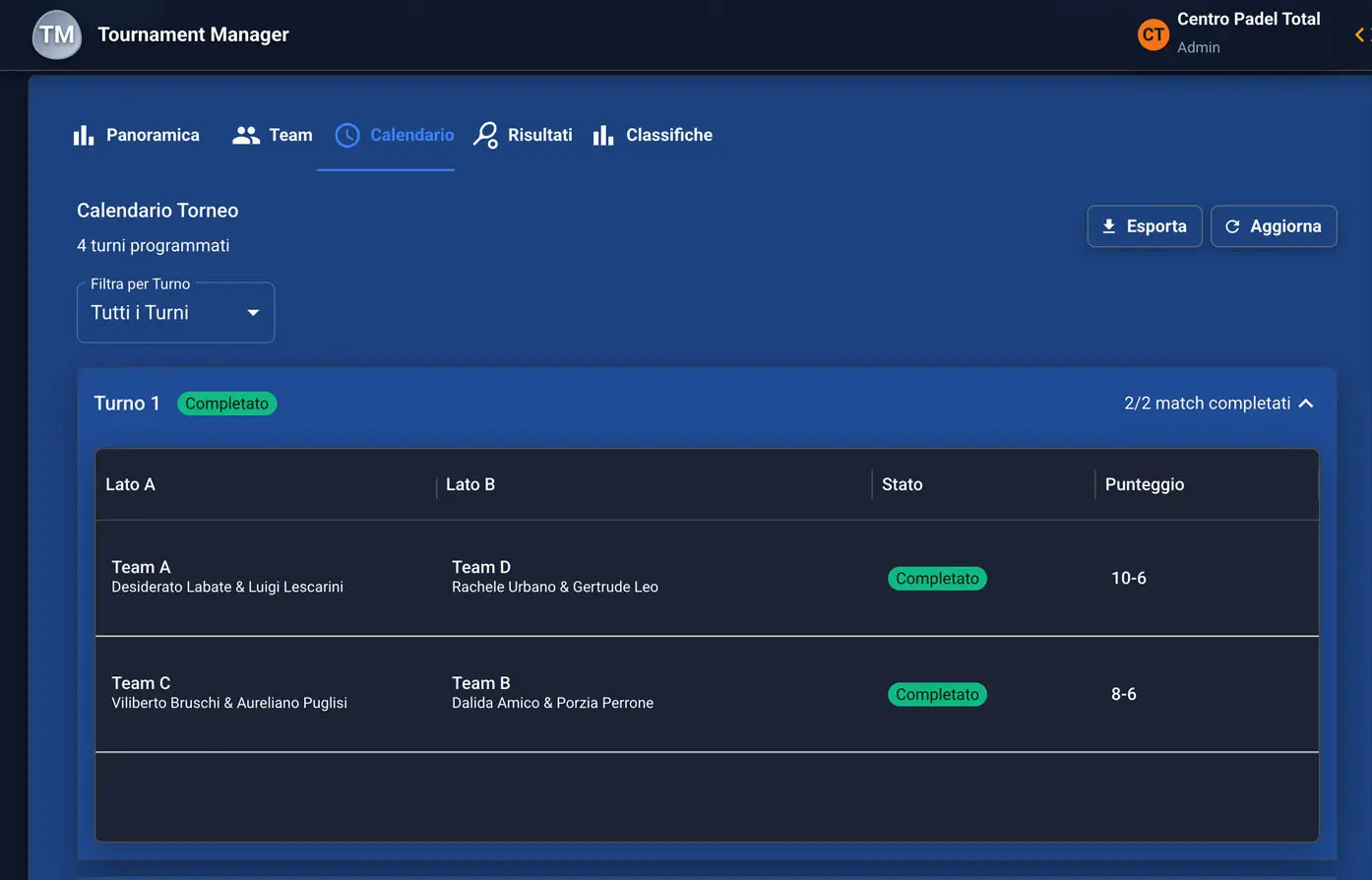Click the Punteggio column header
Viewport: 1372px width, 880px height.
pos(1144,484)
